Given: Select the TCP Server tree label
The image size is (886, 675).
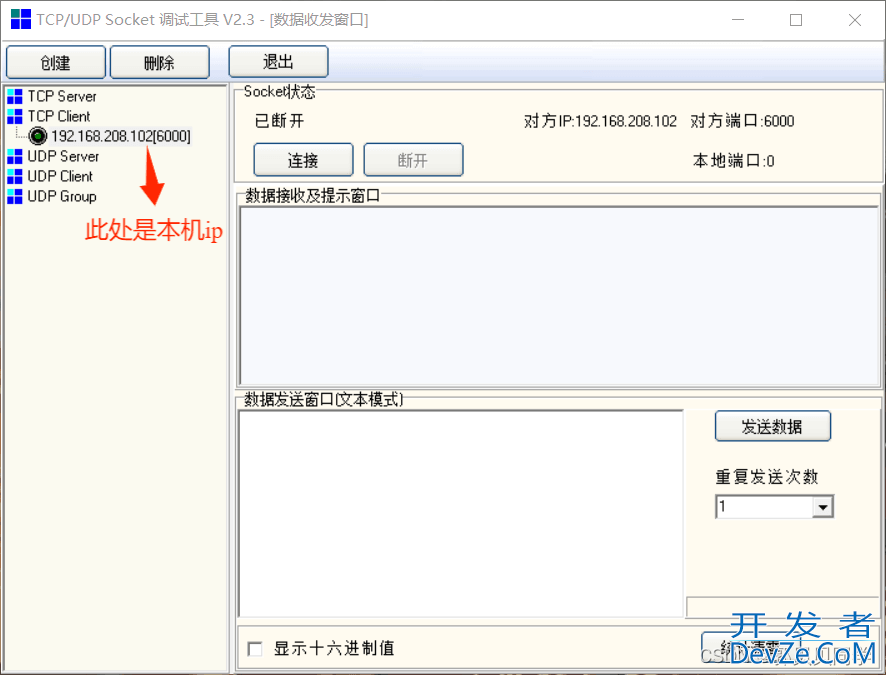Looking at the screenshot, I should tap(62, 97).
